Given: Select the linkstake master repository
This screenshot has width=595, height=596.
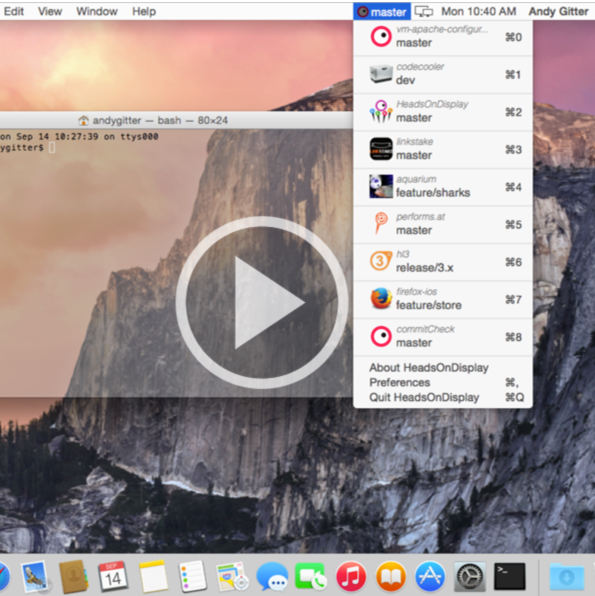Looking at the screenshot, I should pos(443,149).
